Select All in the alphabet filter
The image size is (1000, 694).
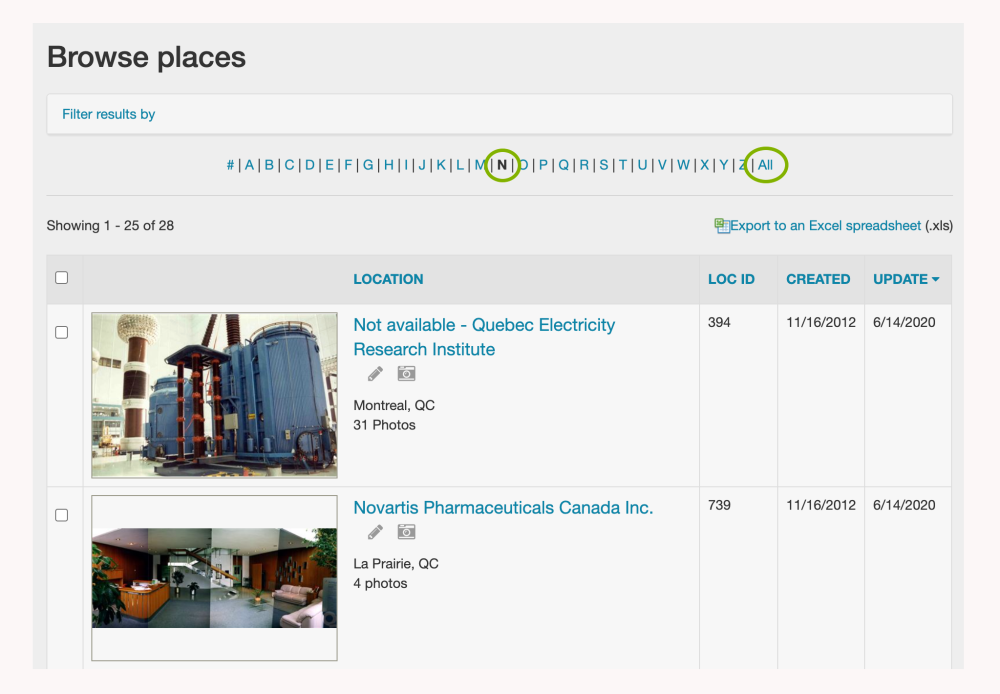pyautogui.click(x=765, y=165)
